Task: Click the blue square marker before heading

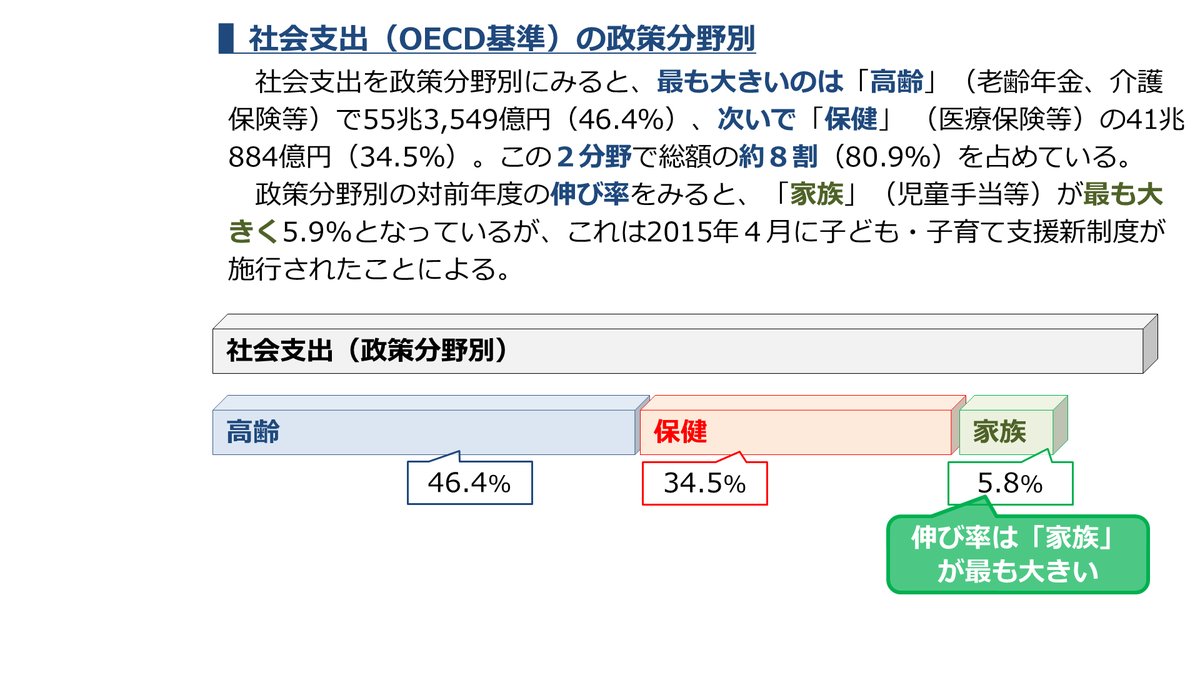Action: tap(225, 39)
